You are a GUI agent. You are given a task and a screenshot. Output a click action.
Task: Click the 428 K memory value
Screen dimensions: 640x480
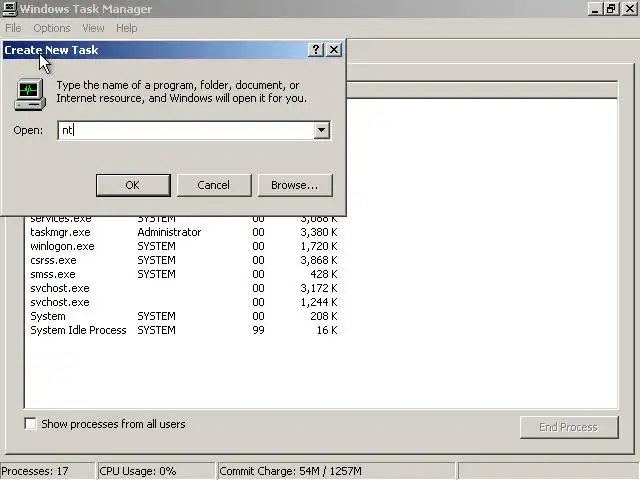click(324, 274)
